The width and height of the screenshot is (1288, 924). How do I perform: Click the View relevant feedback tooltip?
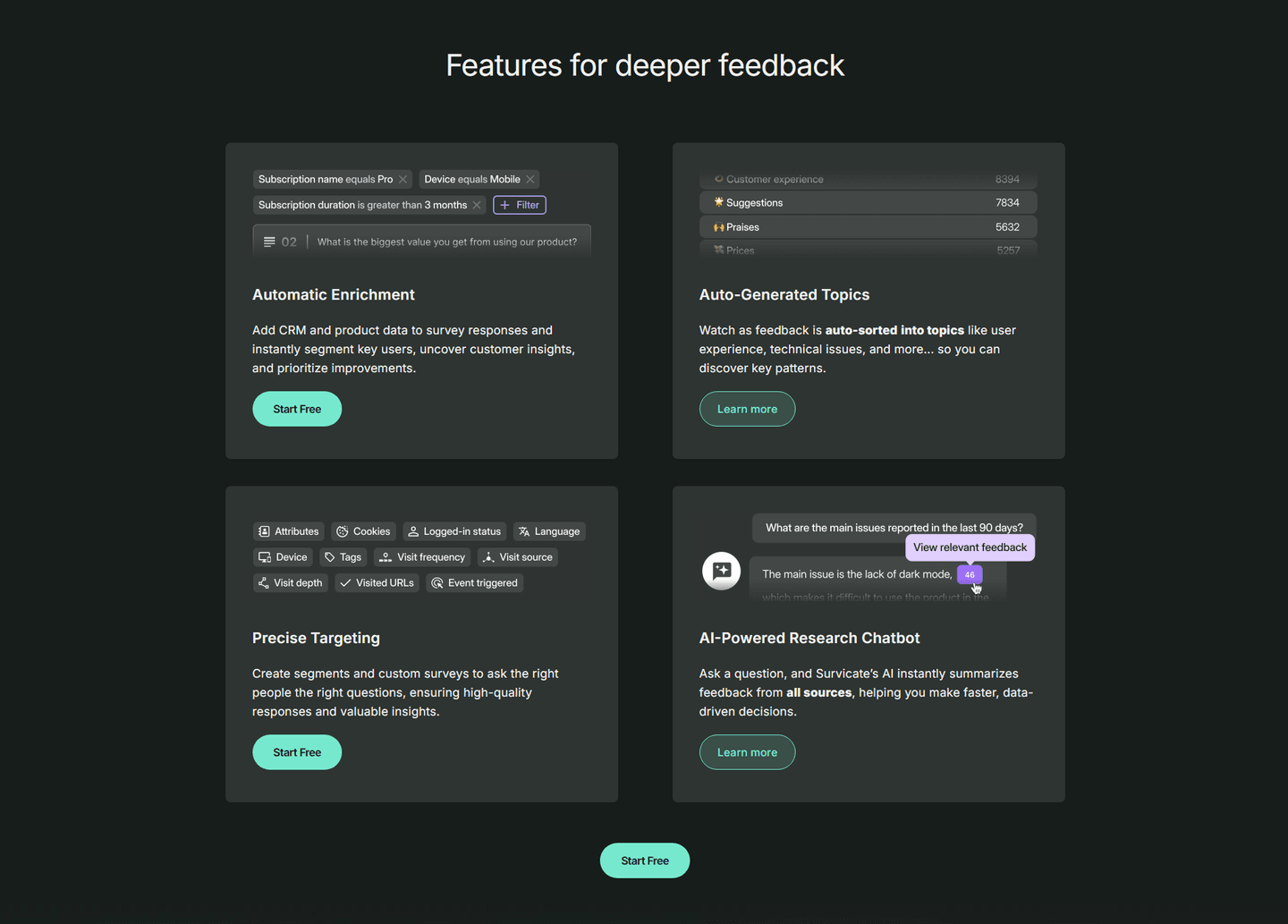(970, 547)
